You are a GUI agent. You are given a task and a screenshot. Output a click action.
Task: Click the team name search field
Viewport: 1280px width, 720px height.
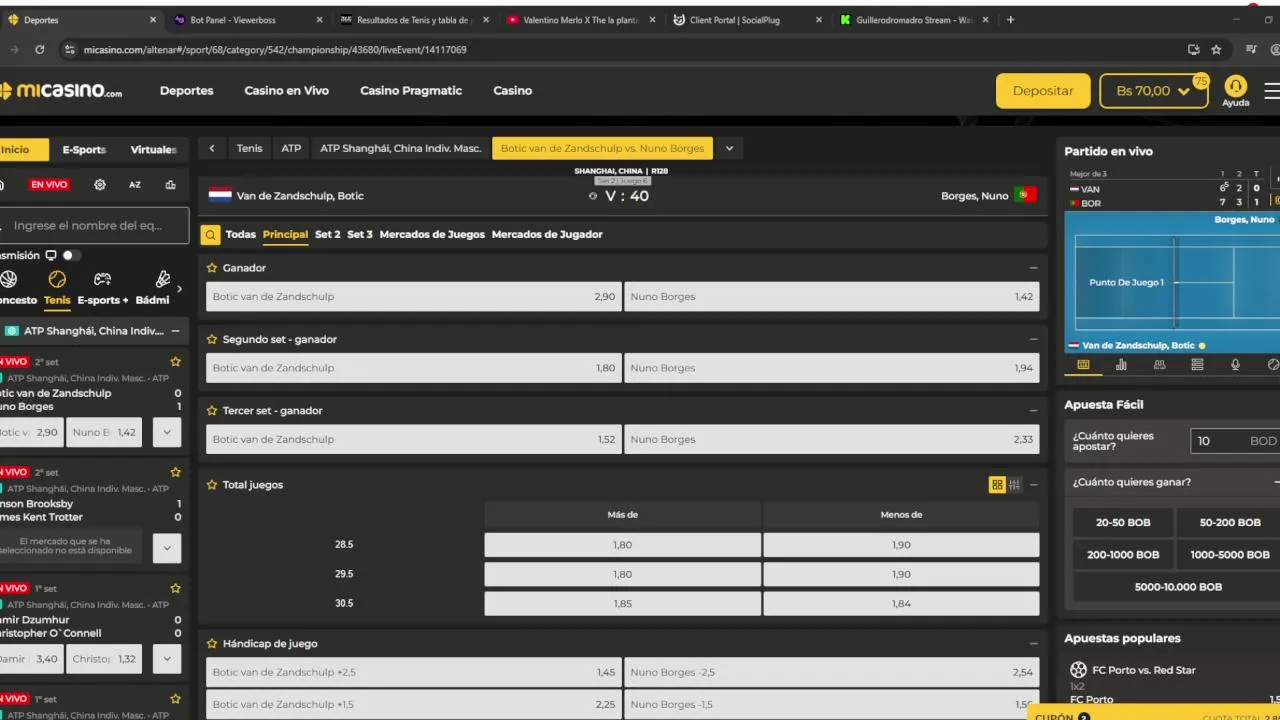tap(94, 226)
